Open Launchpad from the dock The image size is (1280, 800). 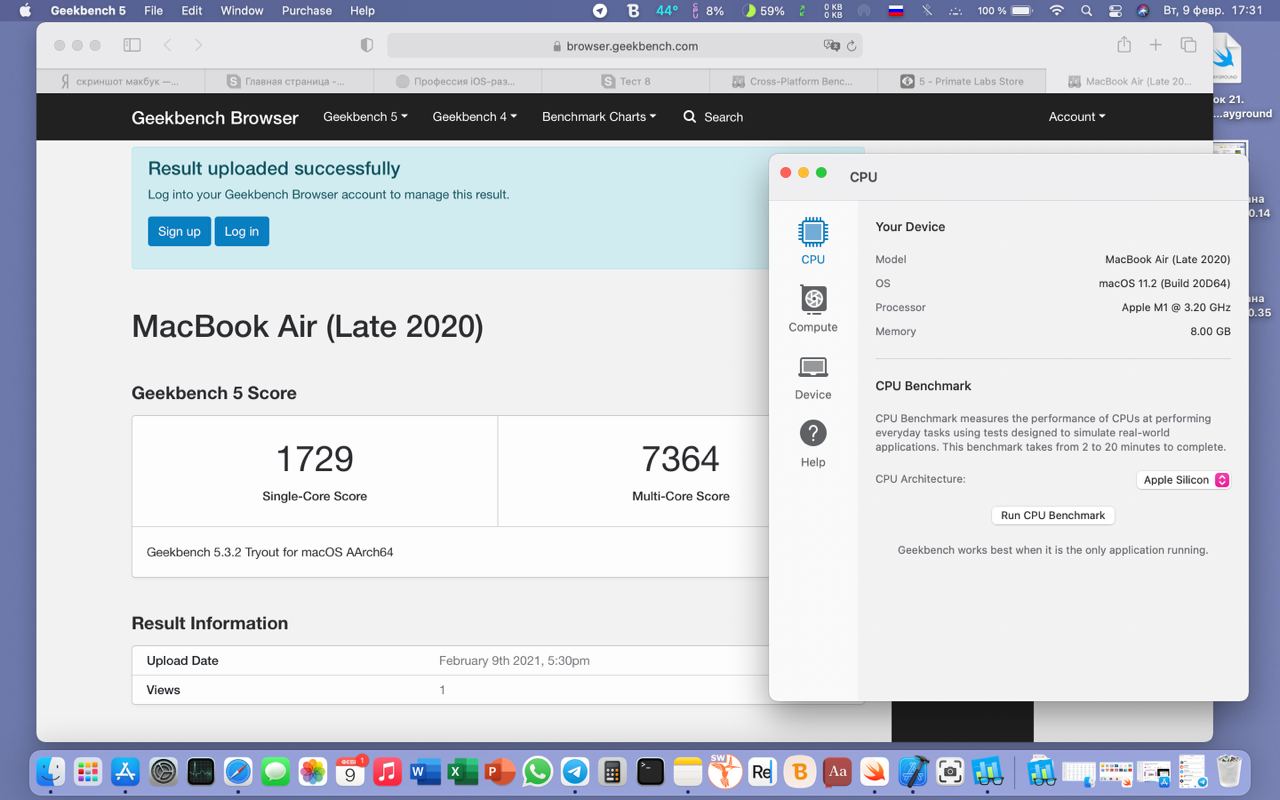(88, 772)
